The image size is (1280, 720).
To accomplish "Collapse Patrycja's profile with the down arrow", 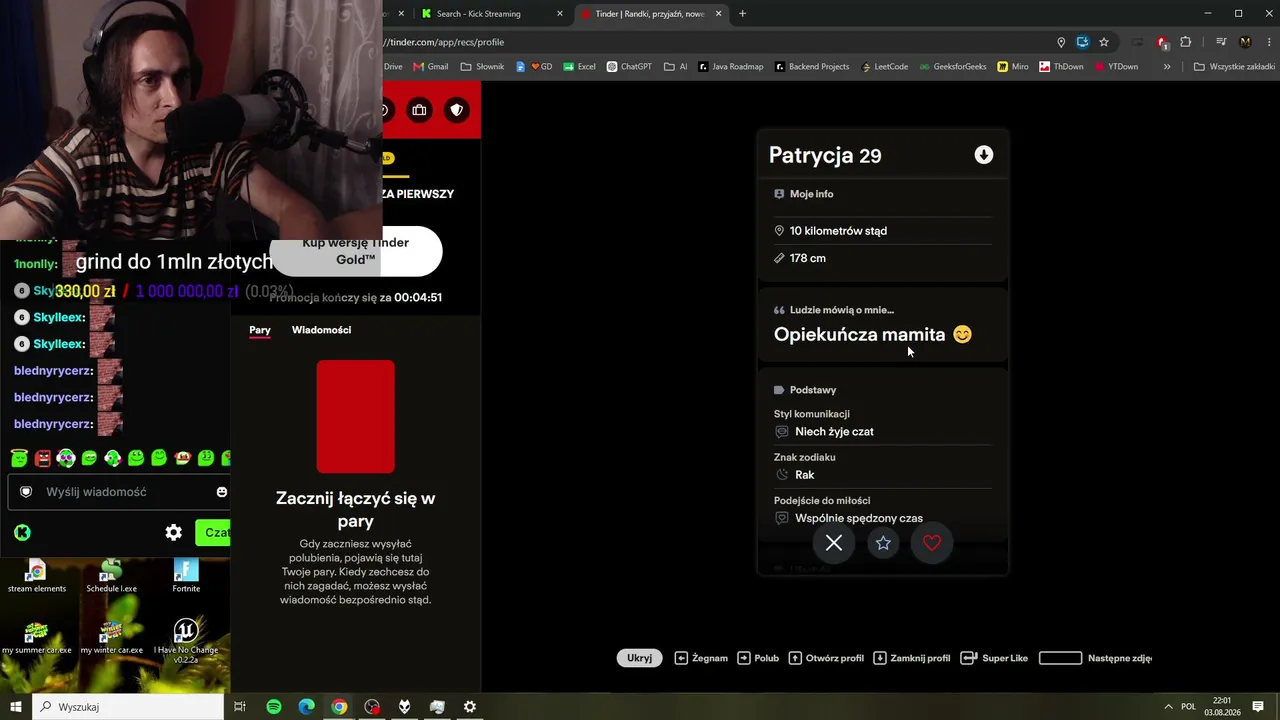I will click(x=984, y=155).
